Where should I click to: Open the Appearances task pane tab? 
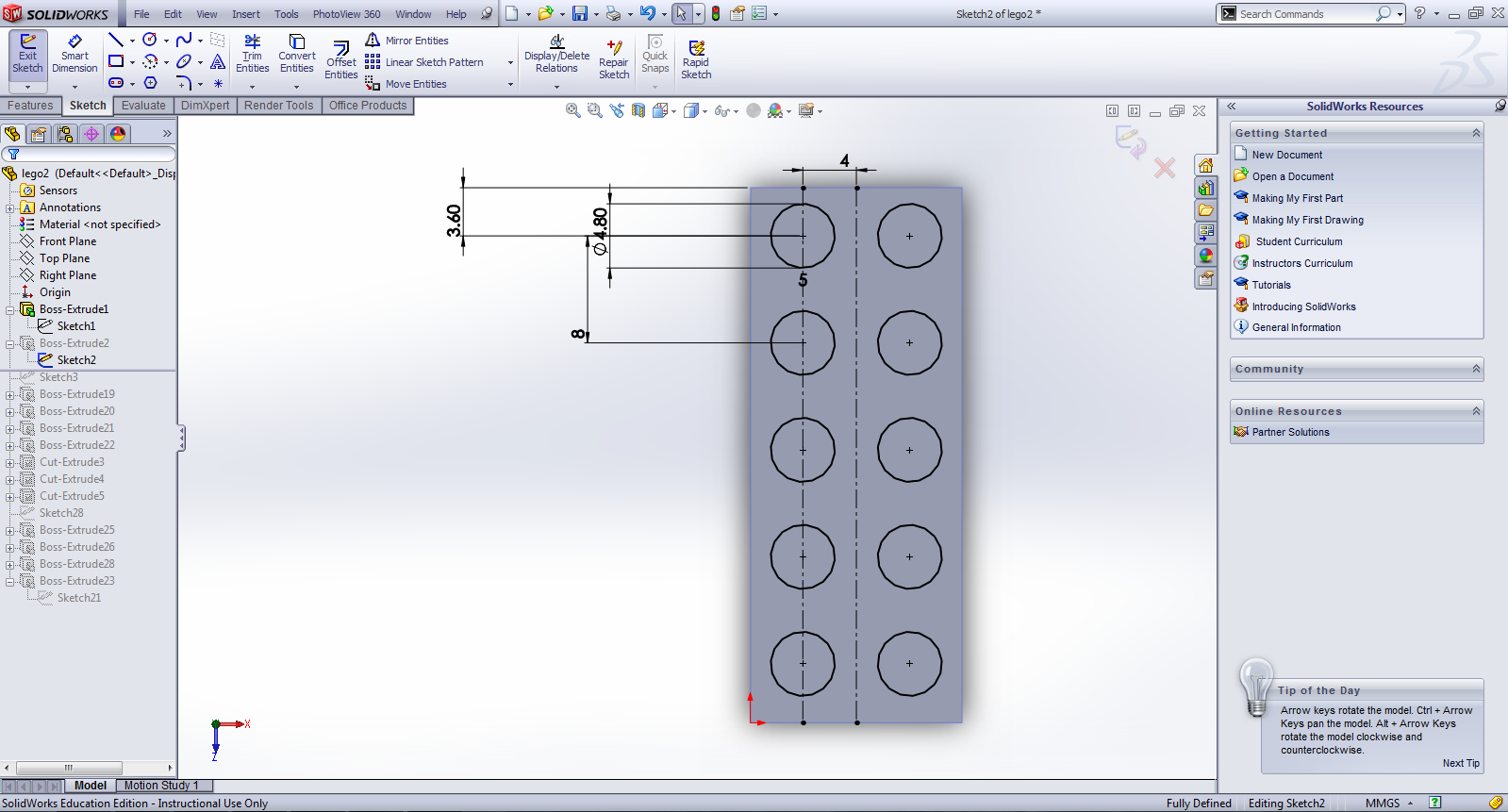coord(1205,256)
